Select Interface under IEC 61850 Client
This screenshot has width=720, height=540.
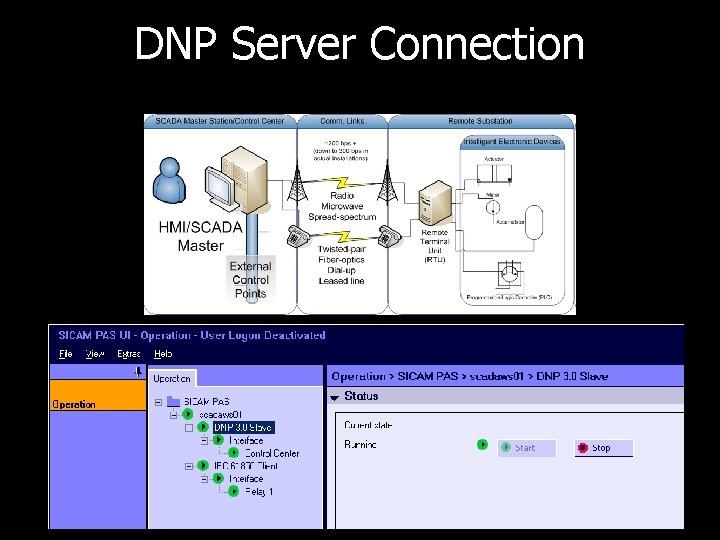coord(246,478)
